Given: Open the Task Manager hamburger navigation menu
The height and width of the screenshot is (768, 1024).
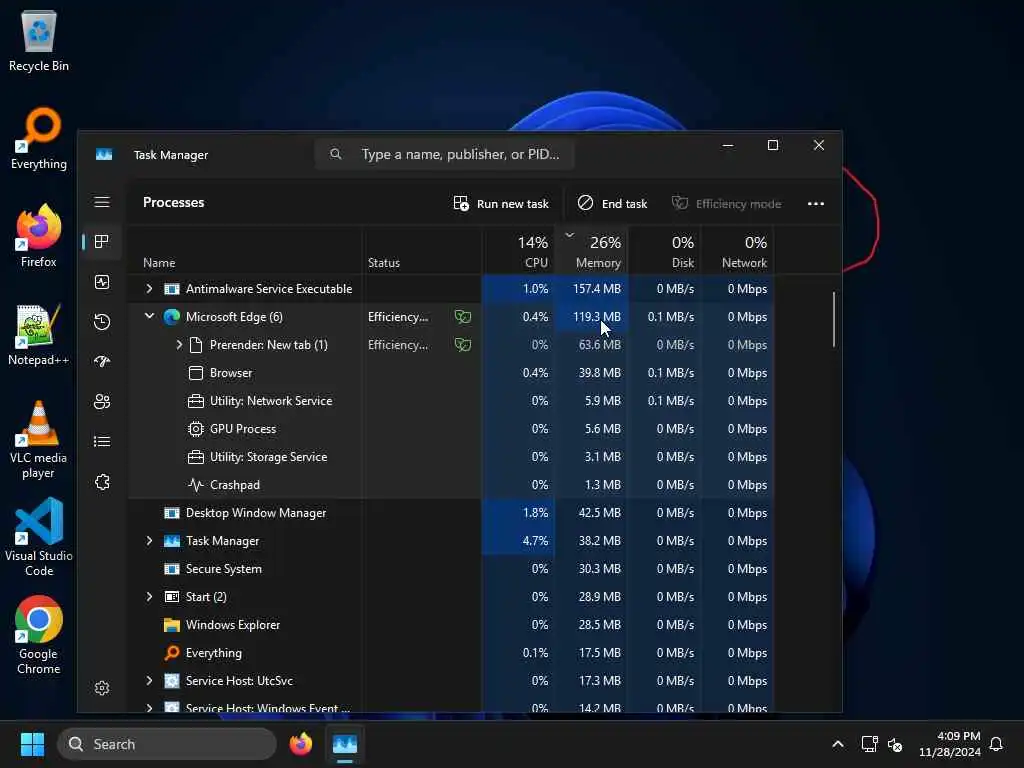Looking at the screenshot, I should (x=102, y=202).
